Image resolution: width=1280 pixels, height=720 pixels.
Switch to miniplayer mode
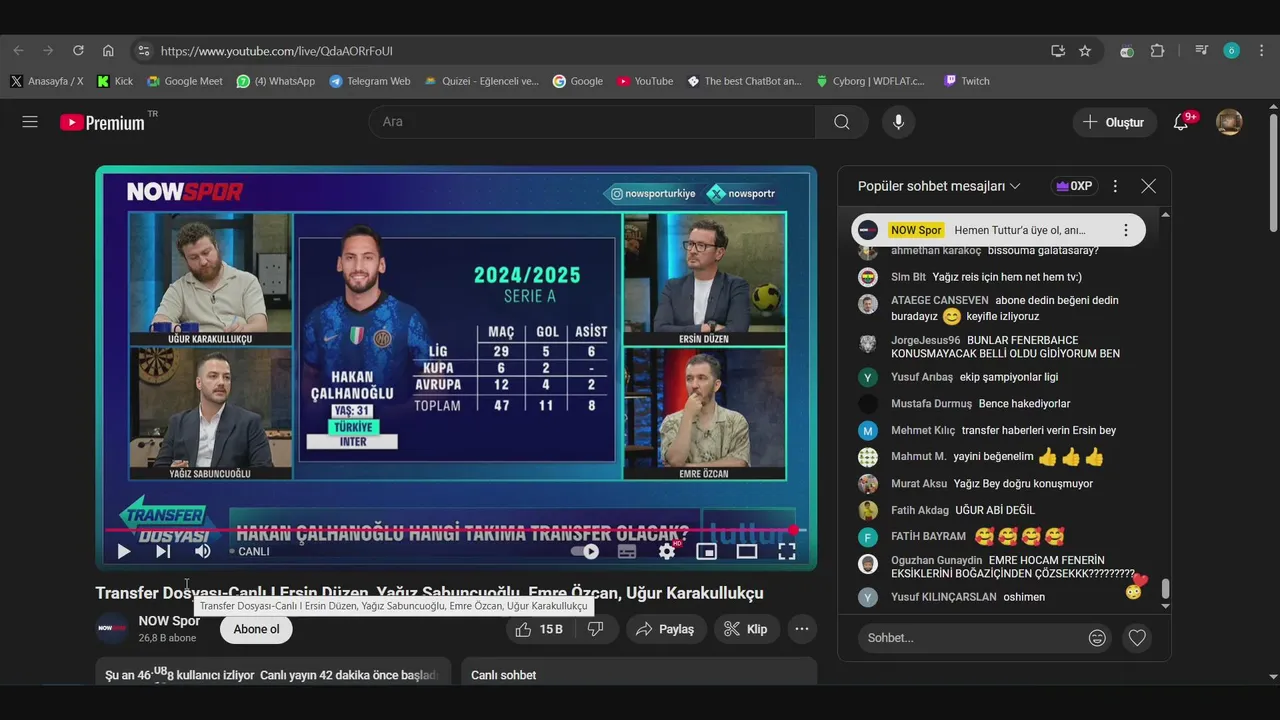(707, 551)
